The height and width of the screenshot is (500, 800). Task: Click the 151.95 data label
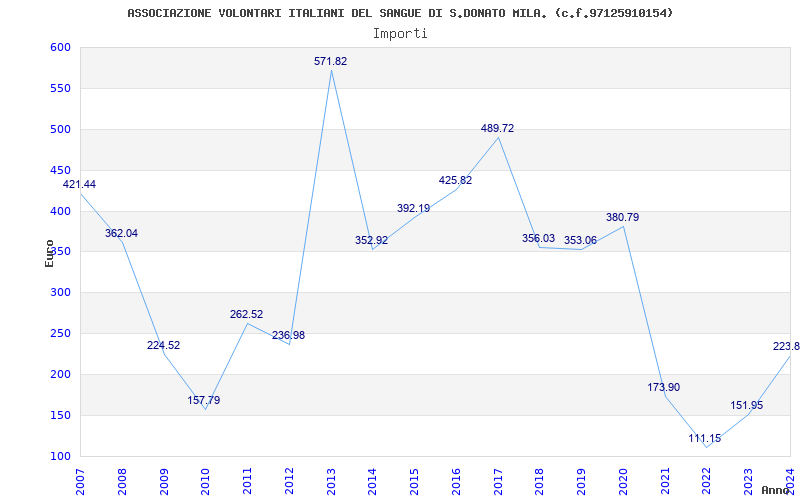tap(746, 406)
